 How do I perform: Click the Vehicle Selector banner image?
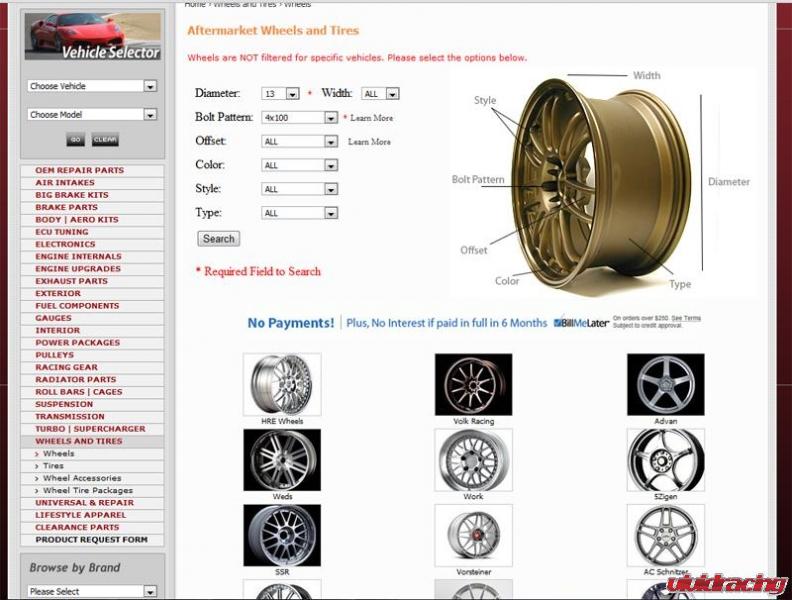(93, 36)
